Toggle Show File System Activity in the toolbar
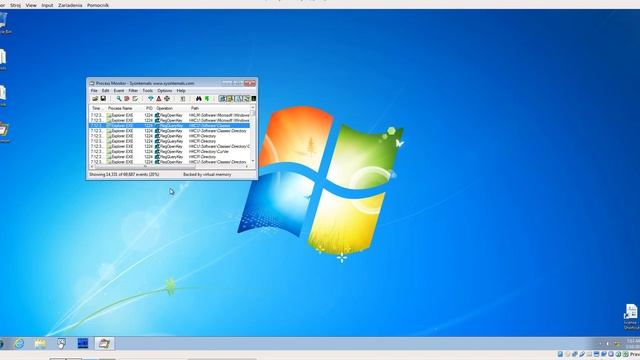This screenshot has height=360, width=640. click(x=230, y=98)
